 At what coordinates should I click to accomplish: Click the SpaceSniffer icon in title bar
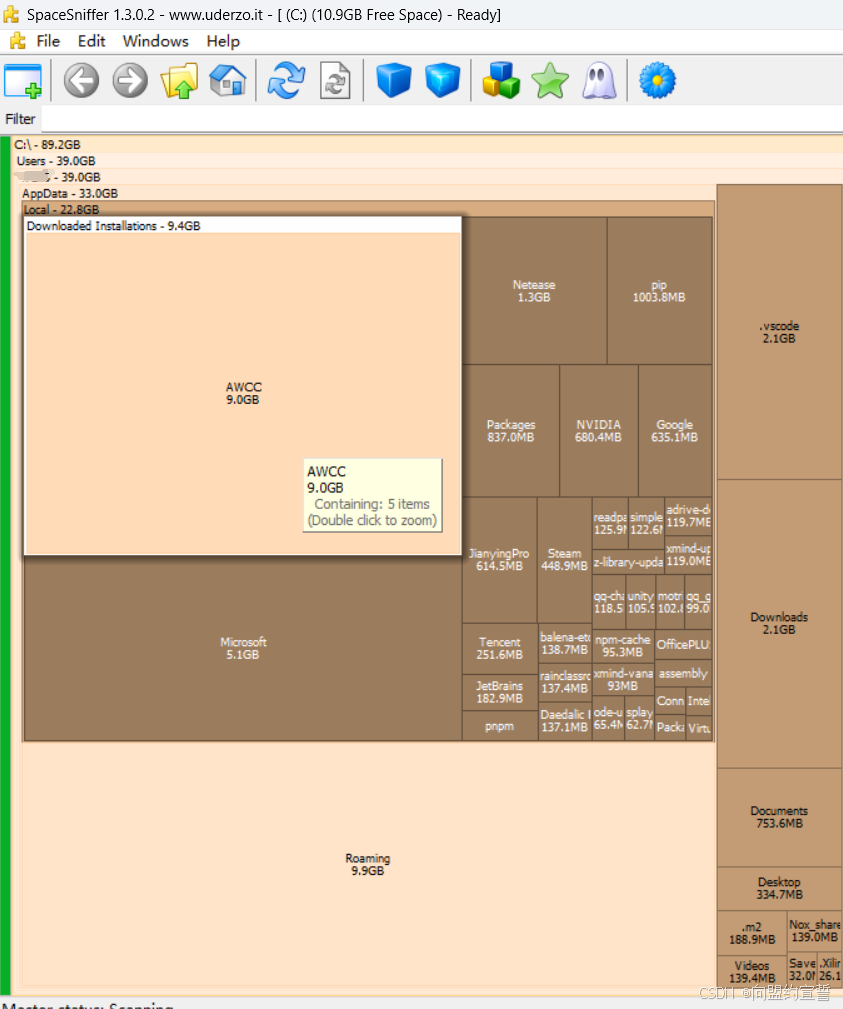[11, 14]
